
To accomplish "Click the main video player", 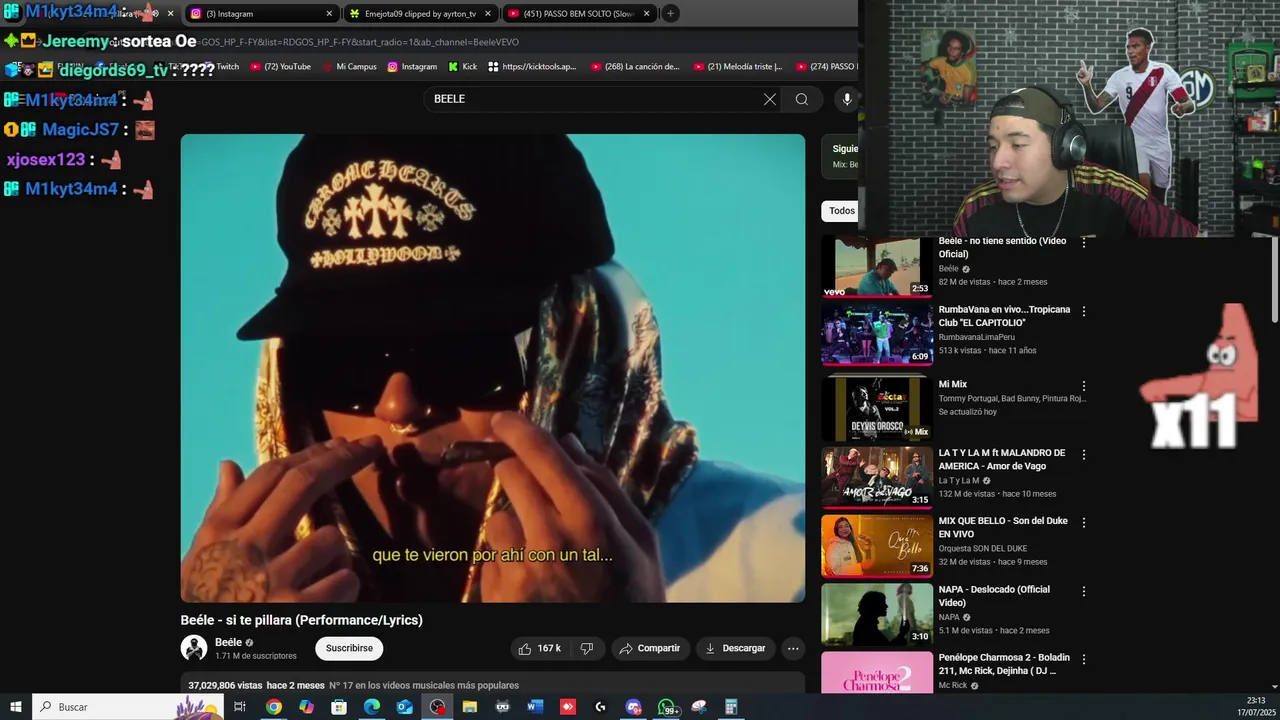I will 493,368.
